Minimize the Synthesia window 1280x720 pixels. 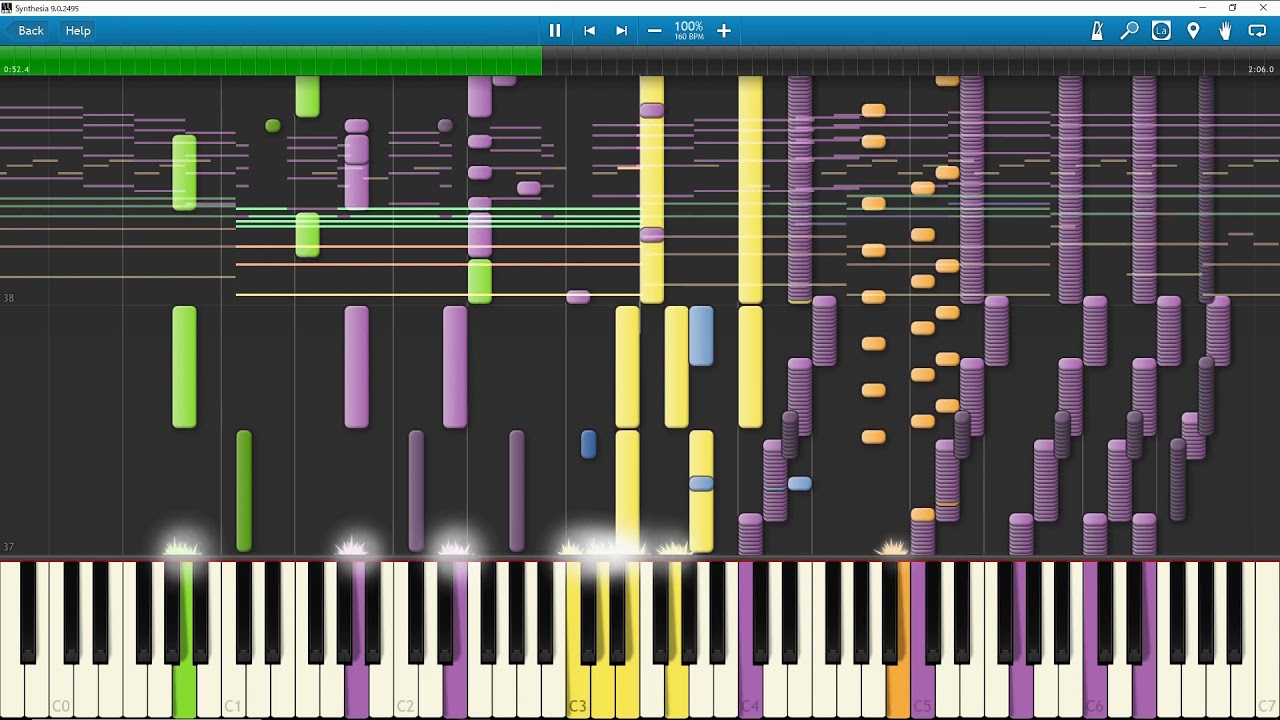[1203, 7]
